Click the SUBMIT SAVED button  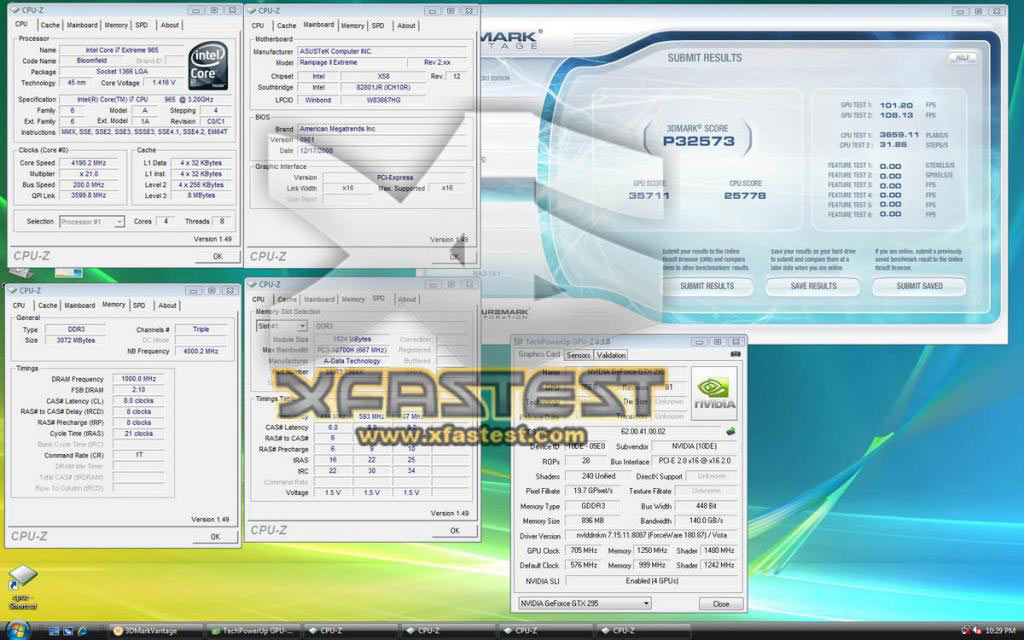pos(919,286)
